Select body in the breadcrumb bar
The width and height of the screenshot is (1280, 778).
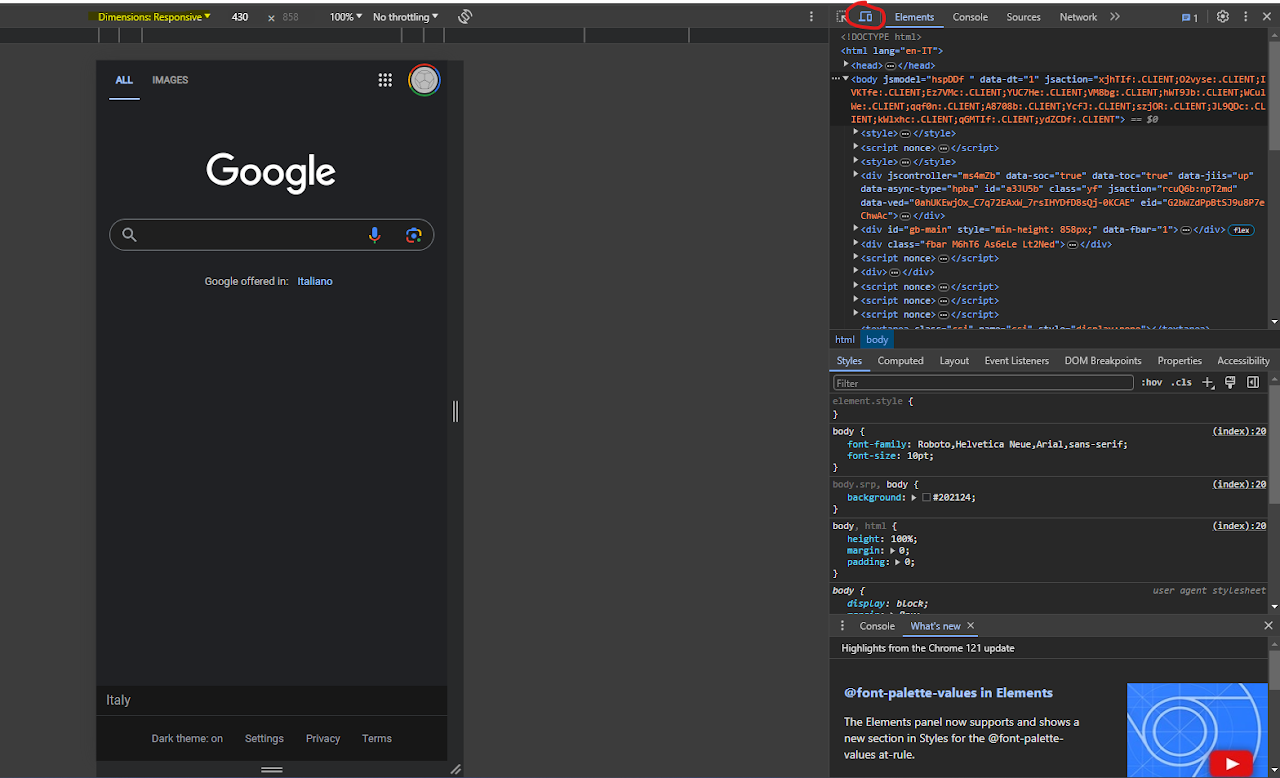877,340
